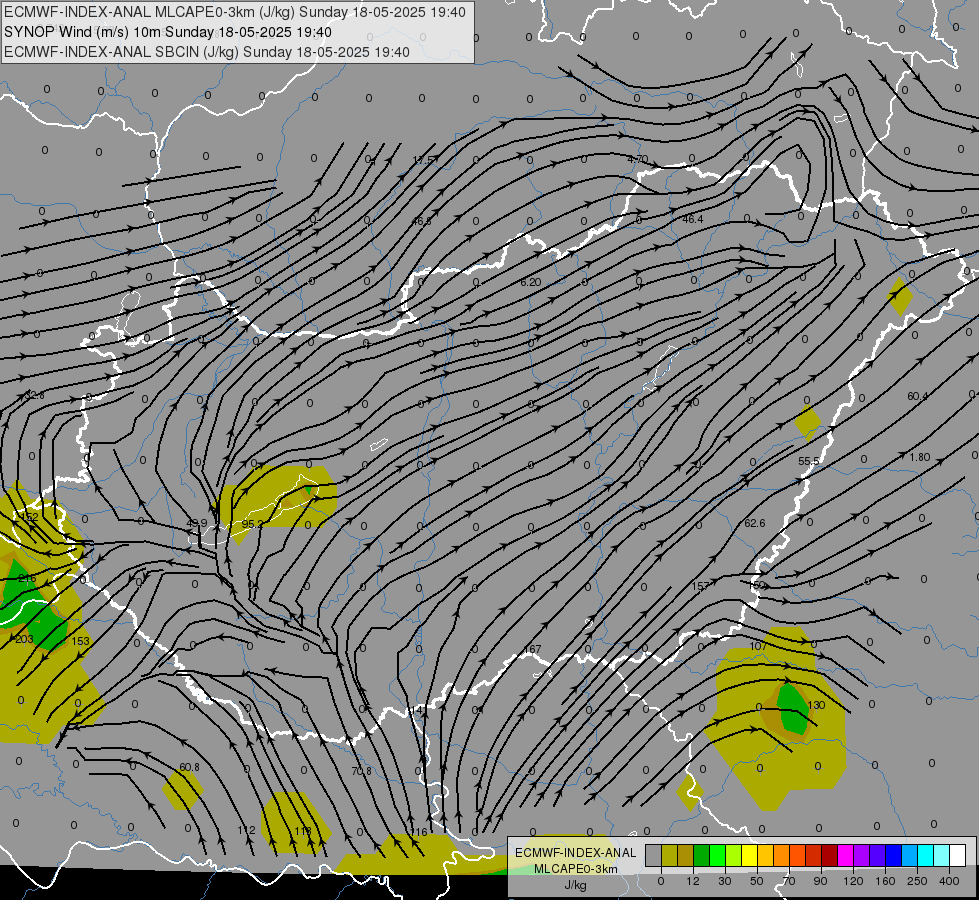979x900 pixels.
Task: Click the '46.4' value on the map
Action: point(692,219)
